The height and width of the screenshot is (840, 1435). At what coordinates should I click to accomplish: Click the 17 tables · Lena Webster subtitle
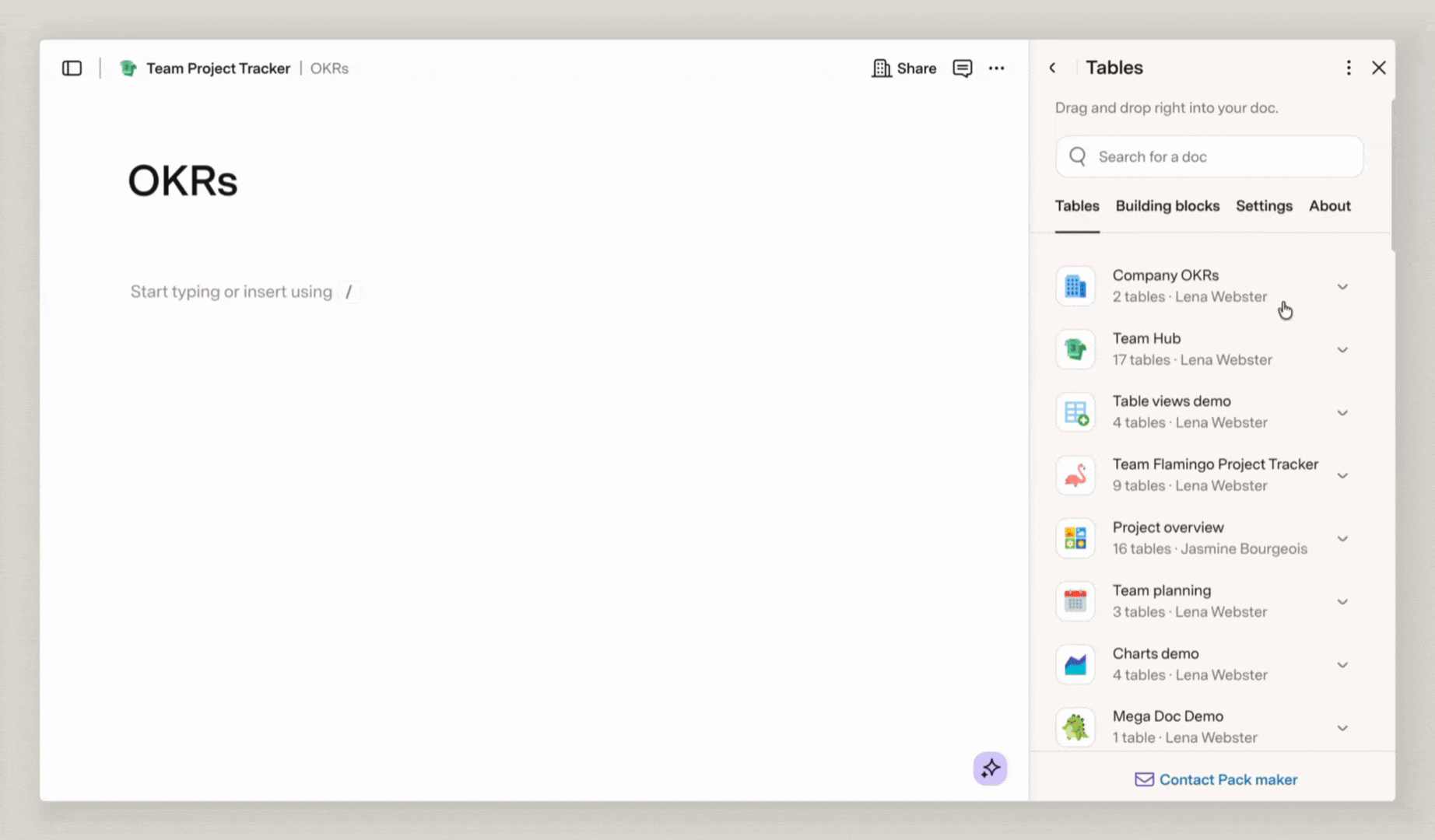(x=1192, y=360)
